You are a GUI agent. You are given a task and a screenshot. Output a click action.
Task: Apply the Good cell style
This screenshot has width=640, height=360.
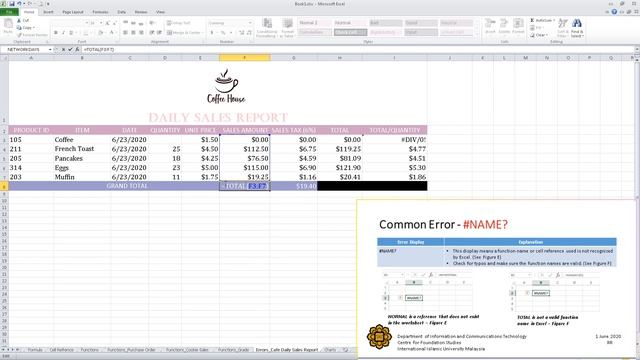click(421, 23)
